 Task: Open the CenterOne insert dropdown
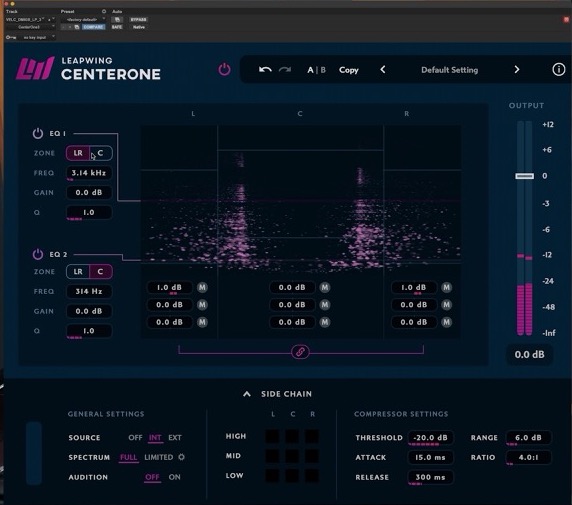coord(31,27)
